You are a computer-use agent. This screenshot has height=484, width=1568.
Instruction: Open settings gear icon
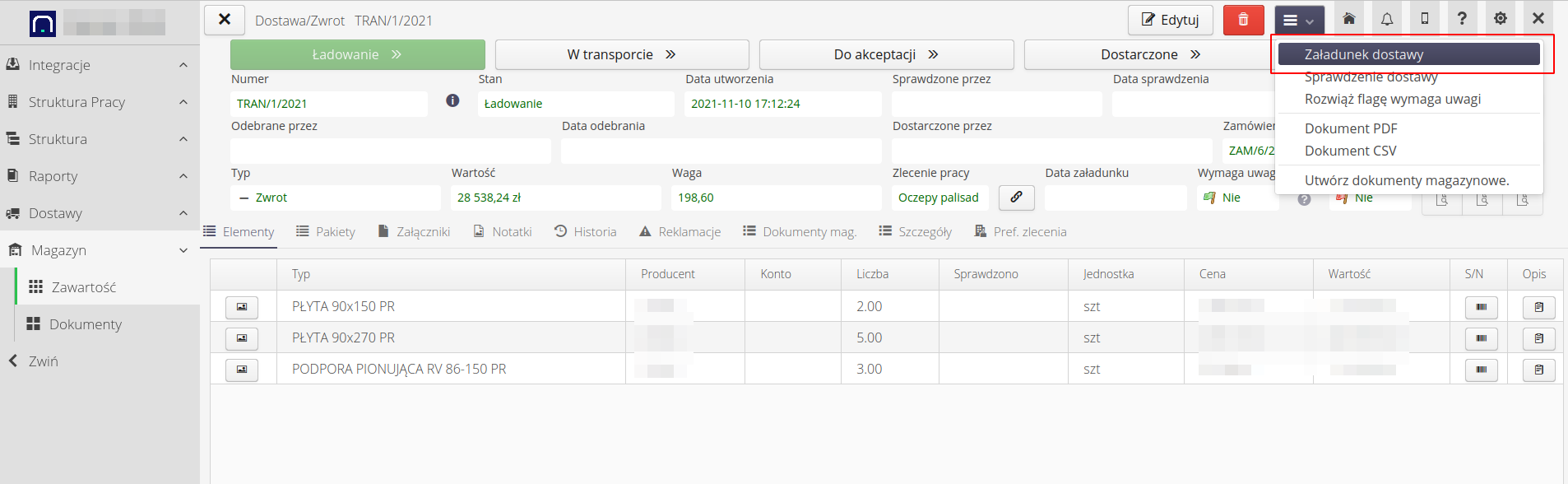(x=1500, y=19)
